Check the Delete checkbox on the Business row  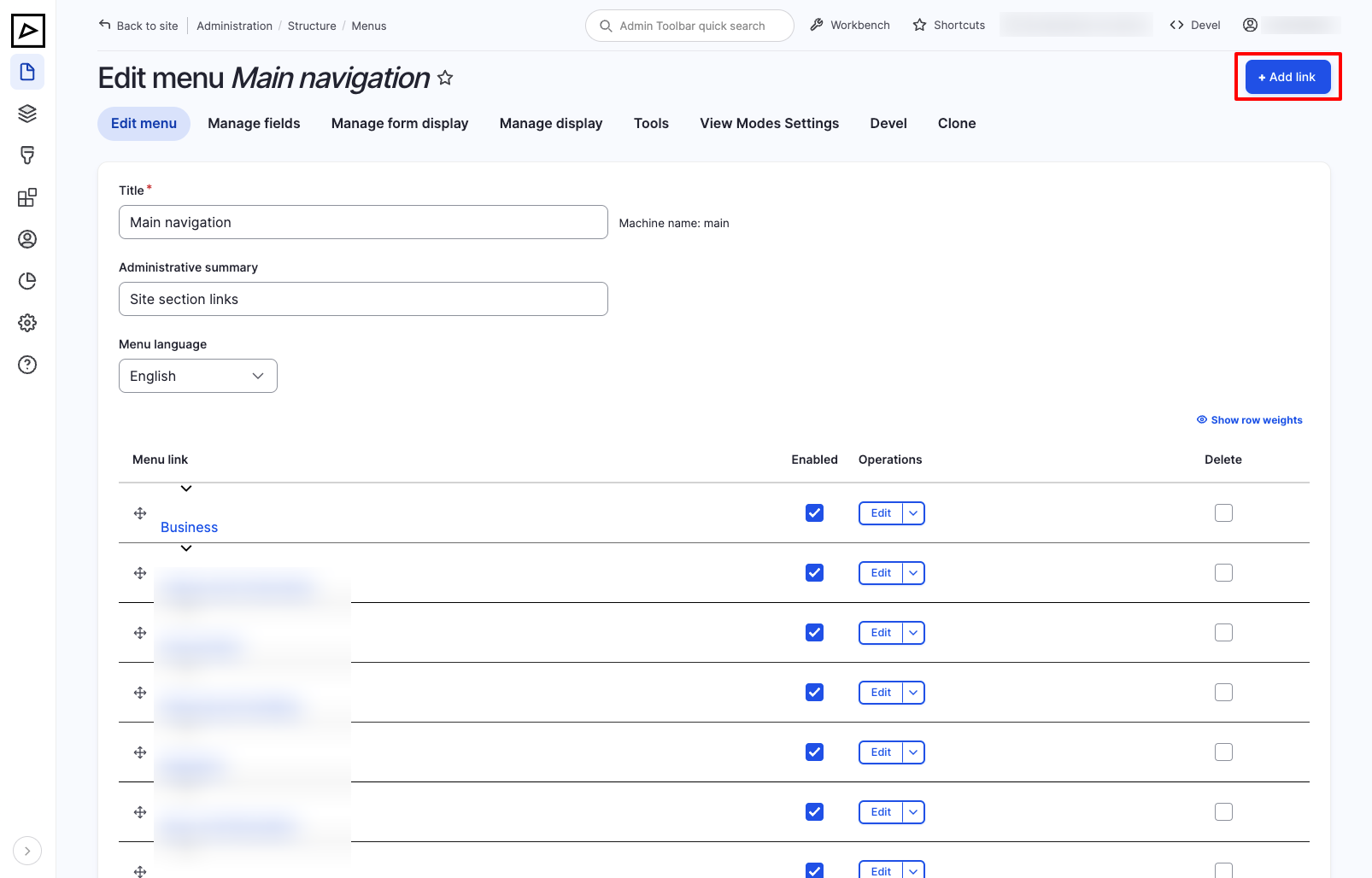1223,512
